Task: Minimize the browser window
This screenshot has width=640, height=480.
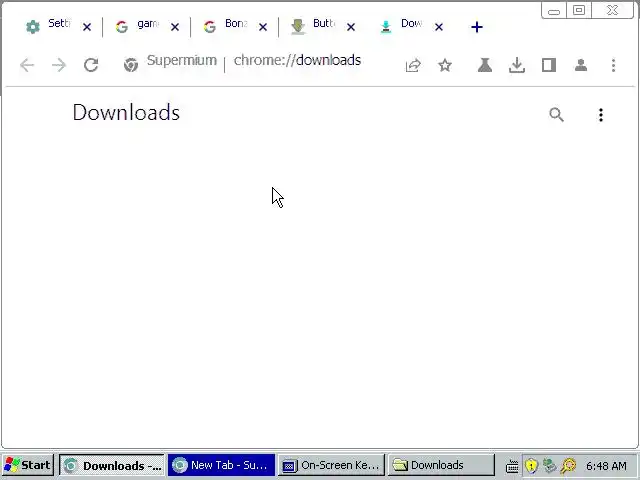Action: click(554, 11)
